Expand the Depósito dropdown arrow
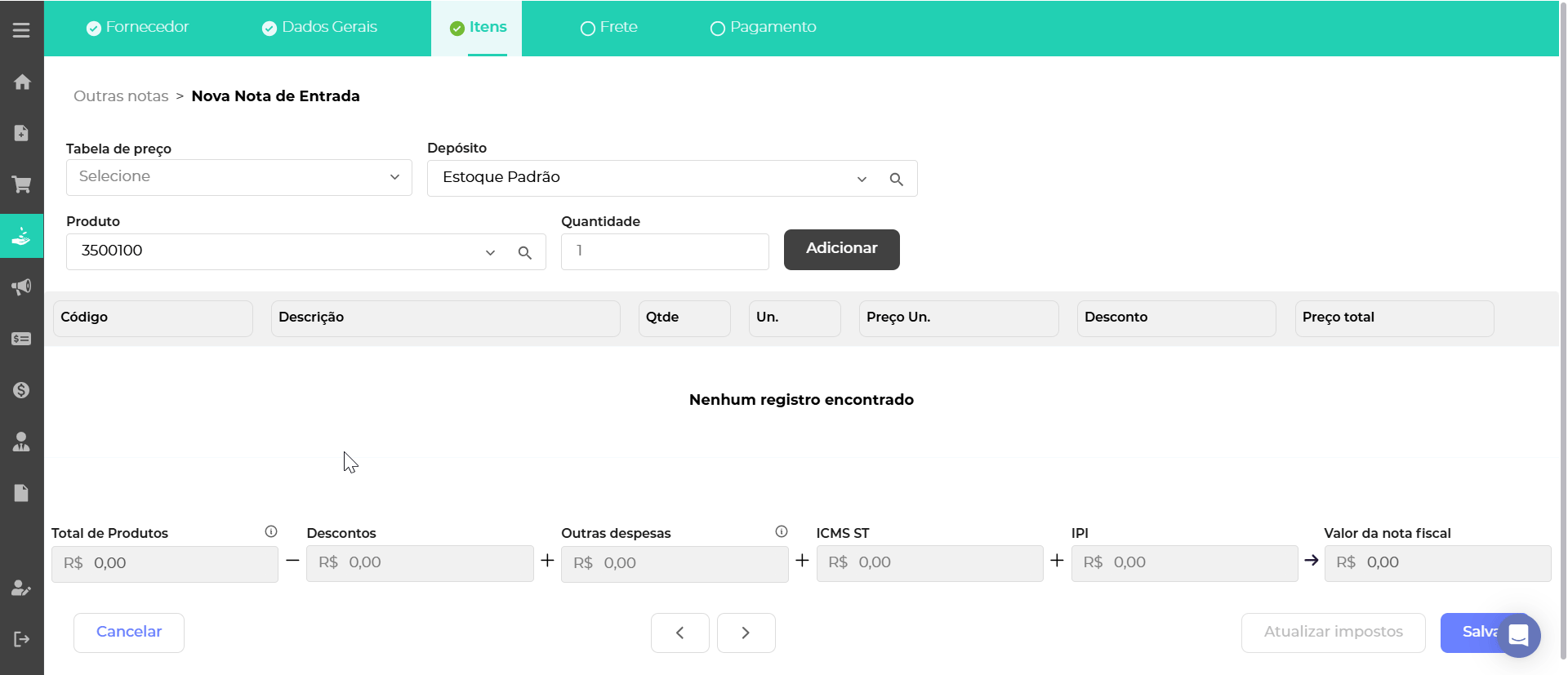 (x=862, y=180)
